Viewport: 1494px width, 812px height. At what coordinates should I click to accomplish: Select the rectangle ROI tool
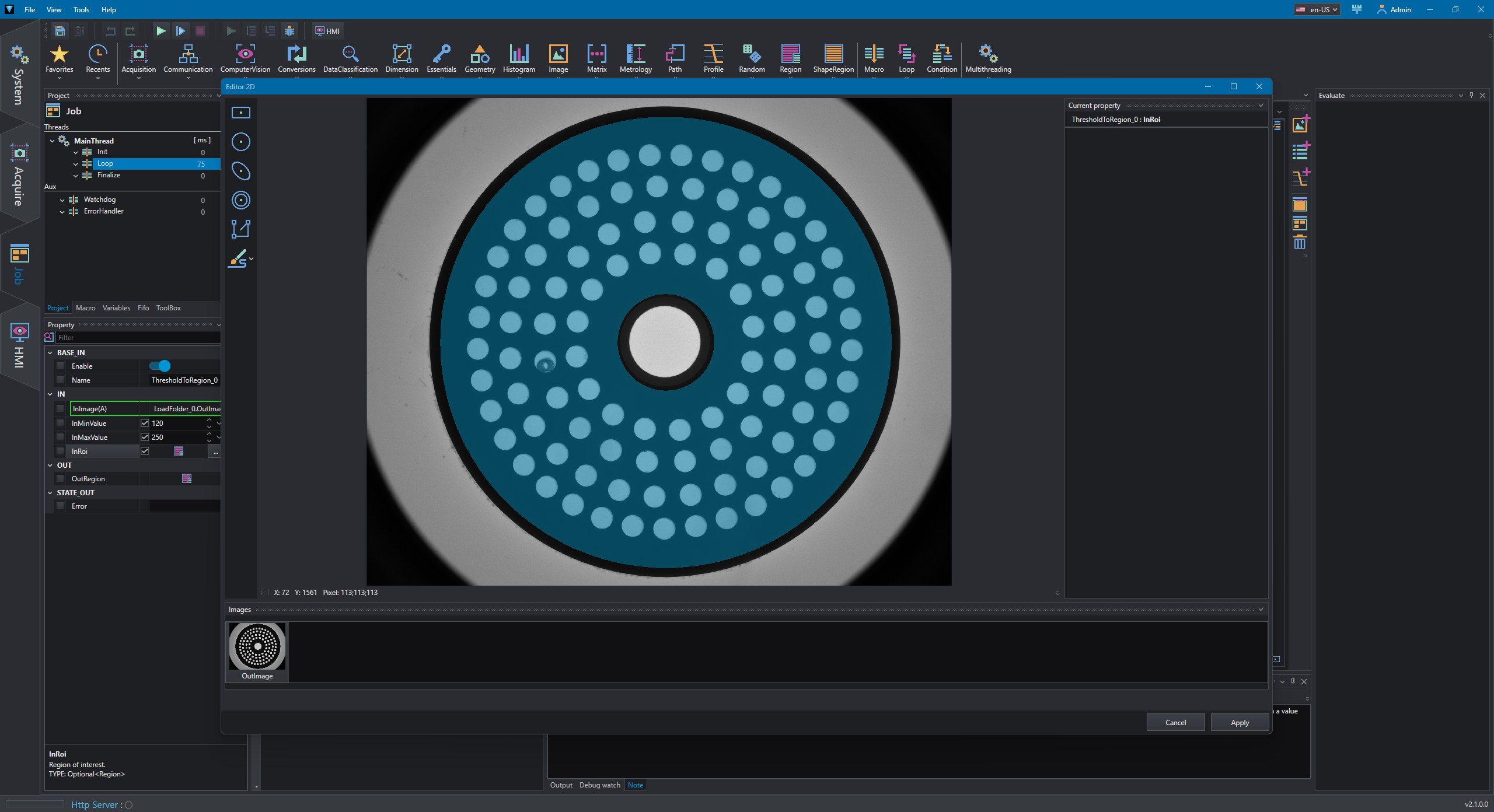click(240, 113)
